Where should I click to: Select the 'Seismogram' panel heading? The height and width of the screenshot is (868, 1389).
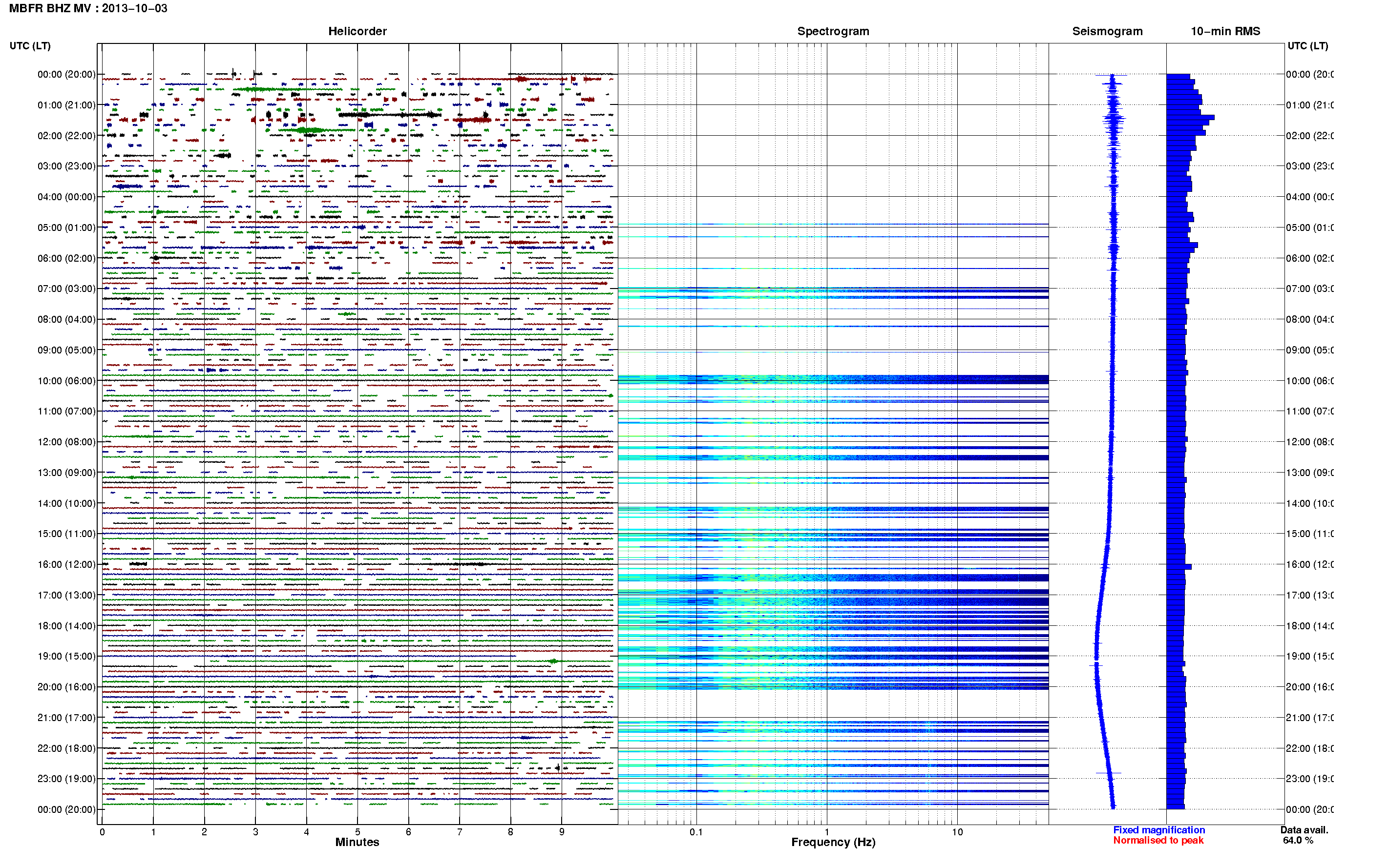1107,32
